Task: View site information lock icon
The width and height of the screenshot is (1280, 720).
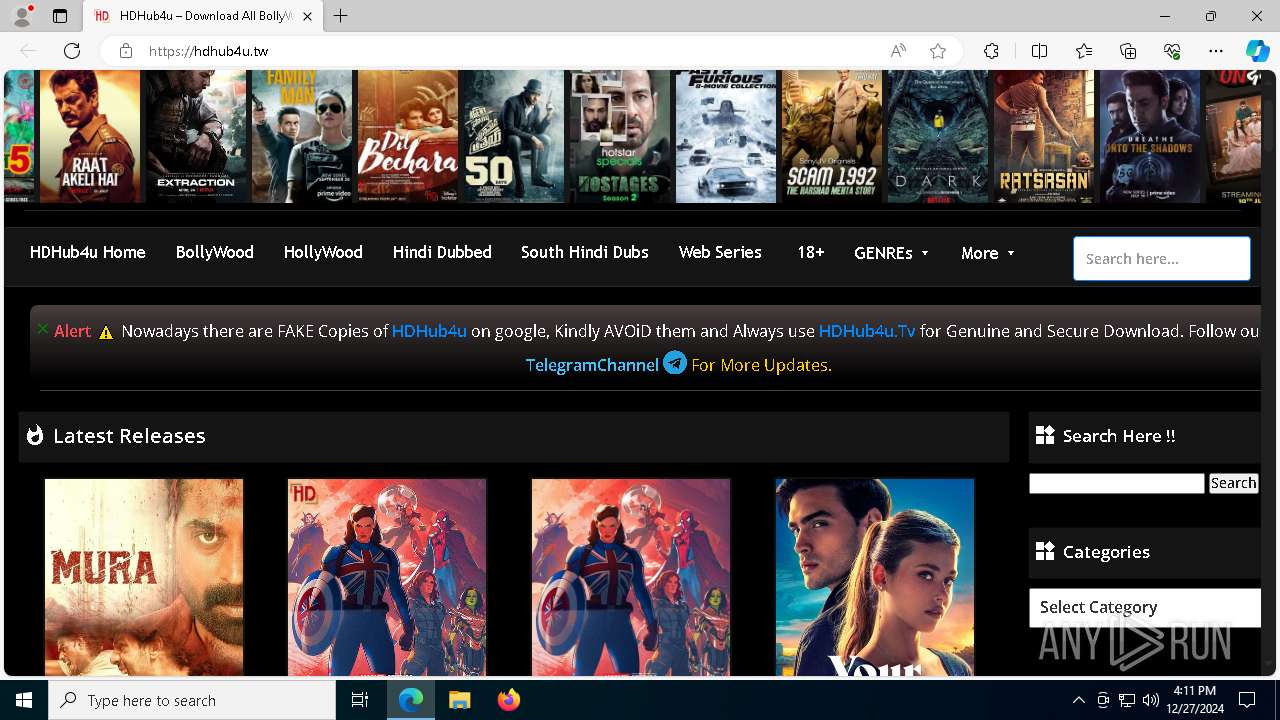Action: (x=126, y=51)
